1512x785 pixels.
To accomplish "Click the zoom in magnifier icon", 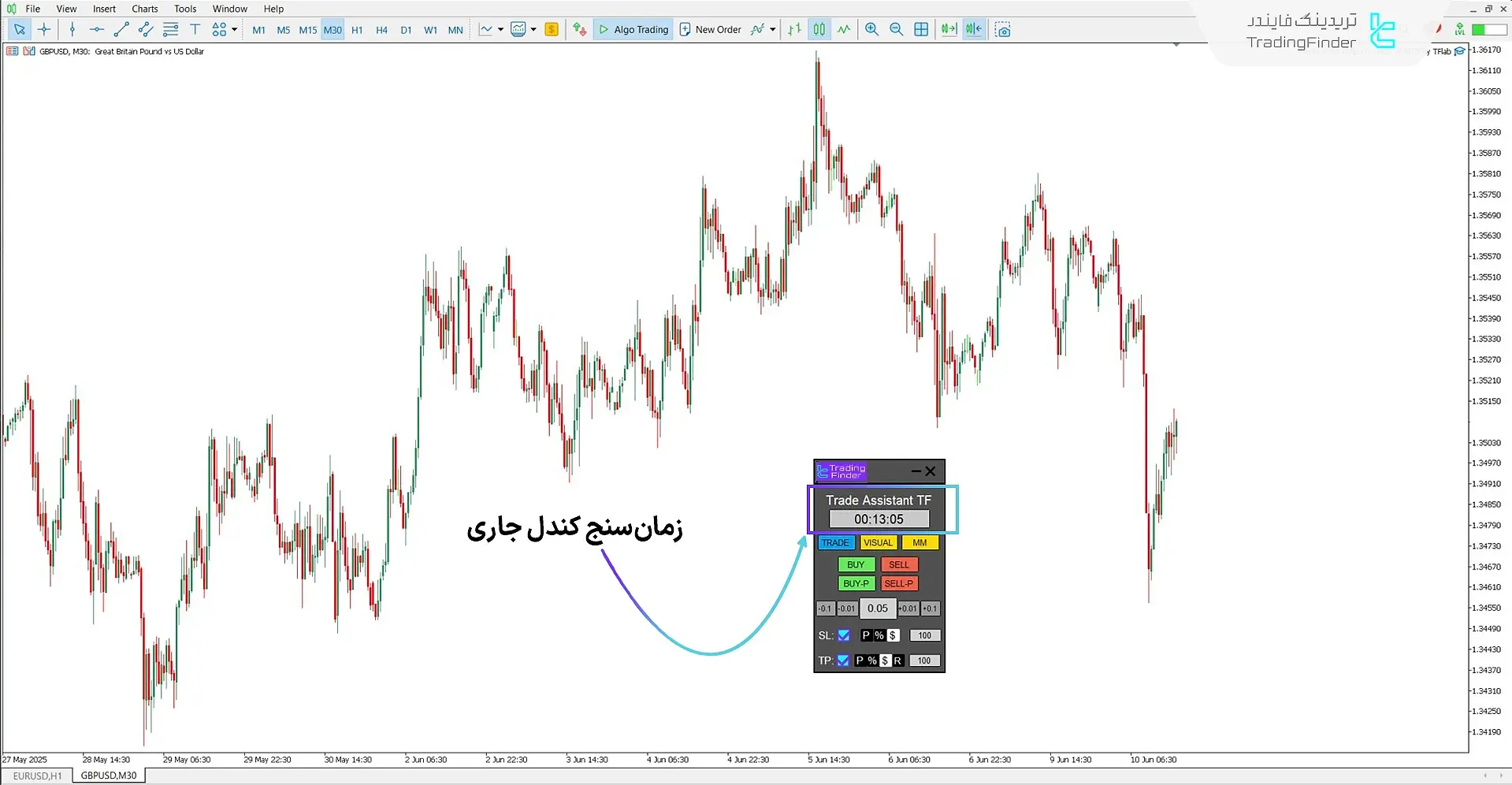I will coord(871,30).
